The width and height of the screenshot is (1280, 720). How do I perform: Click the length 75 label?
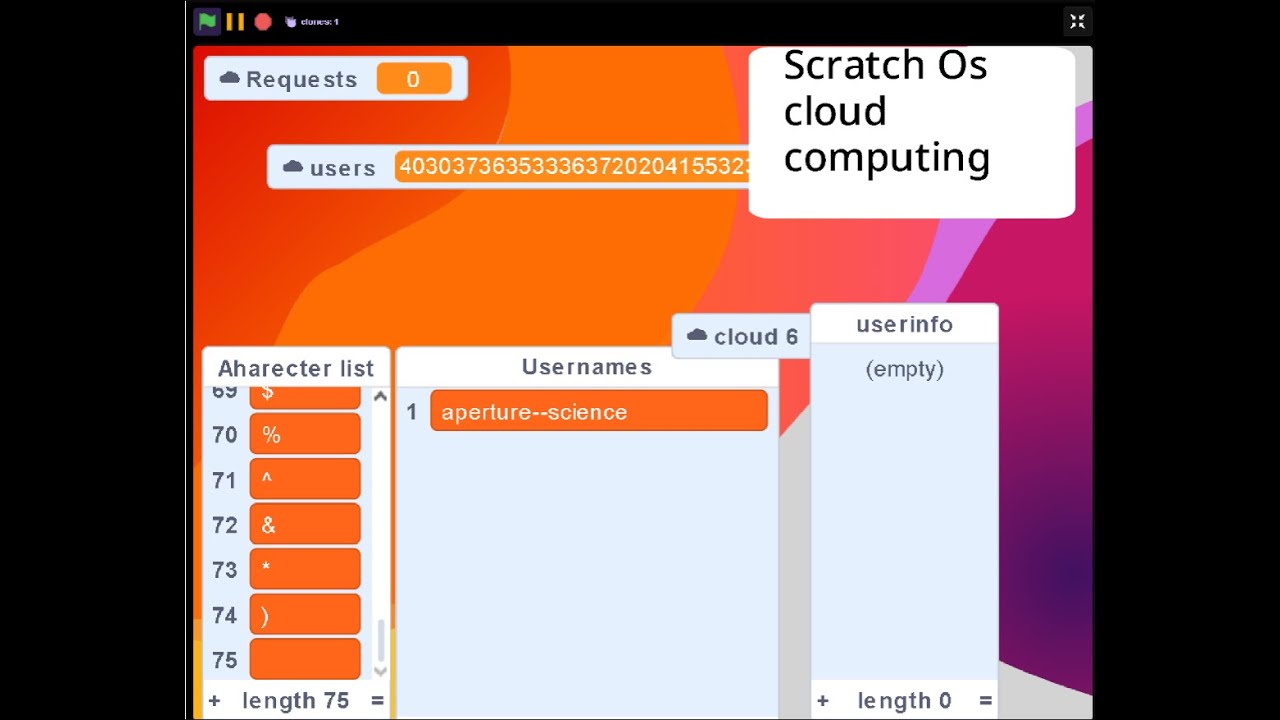(x=296, y=701)
